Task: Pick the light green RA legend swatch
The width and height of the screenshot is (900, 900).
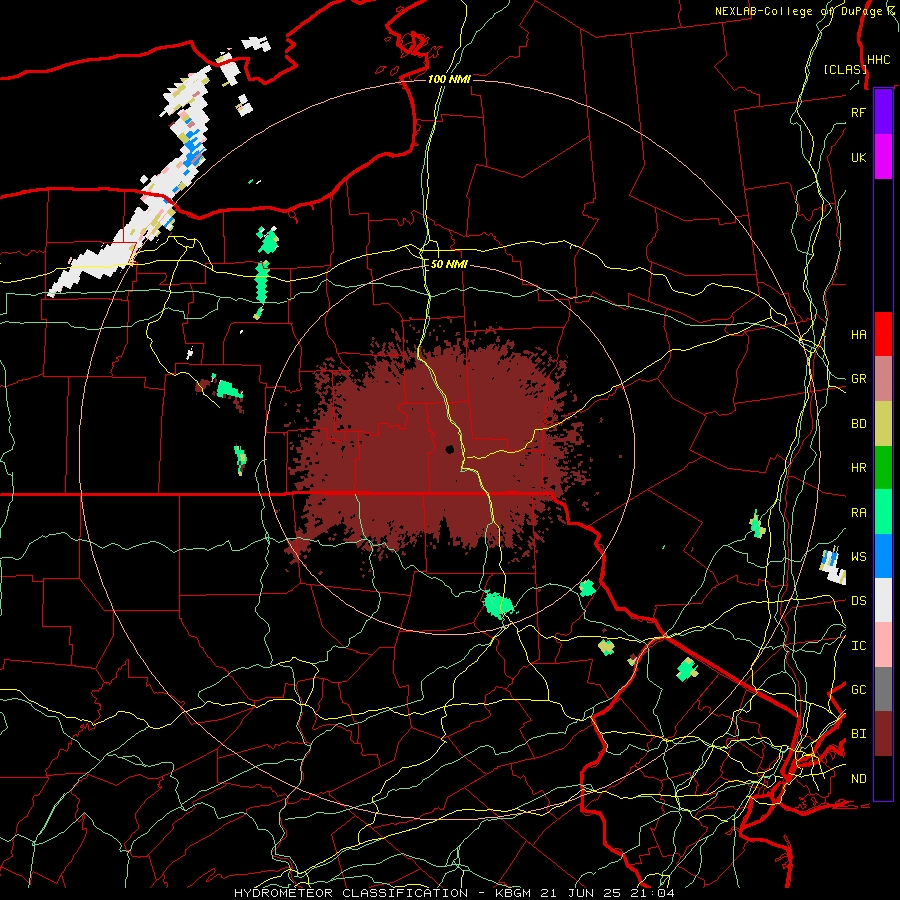Action: [883, 512]
